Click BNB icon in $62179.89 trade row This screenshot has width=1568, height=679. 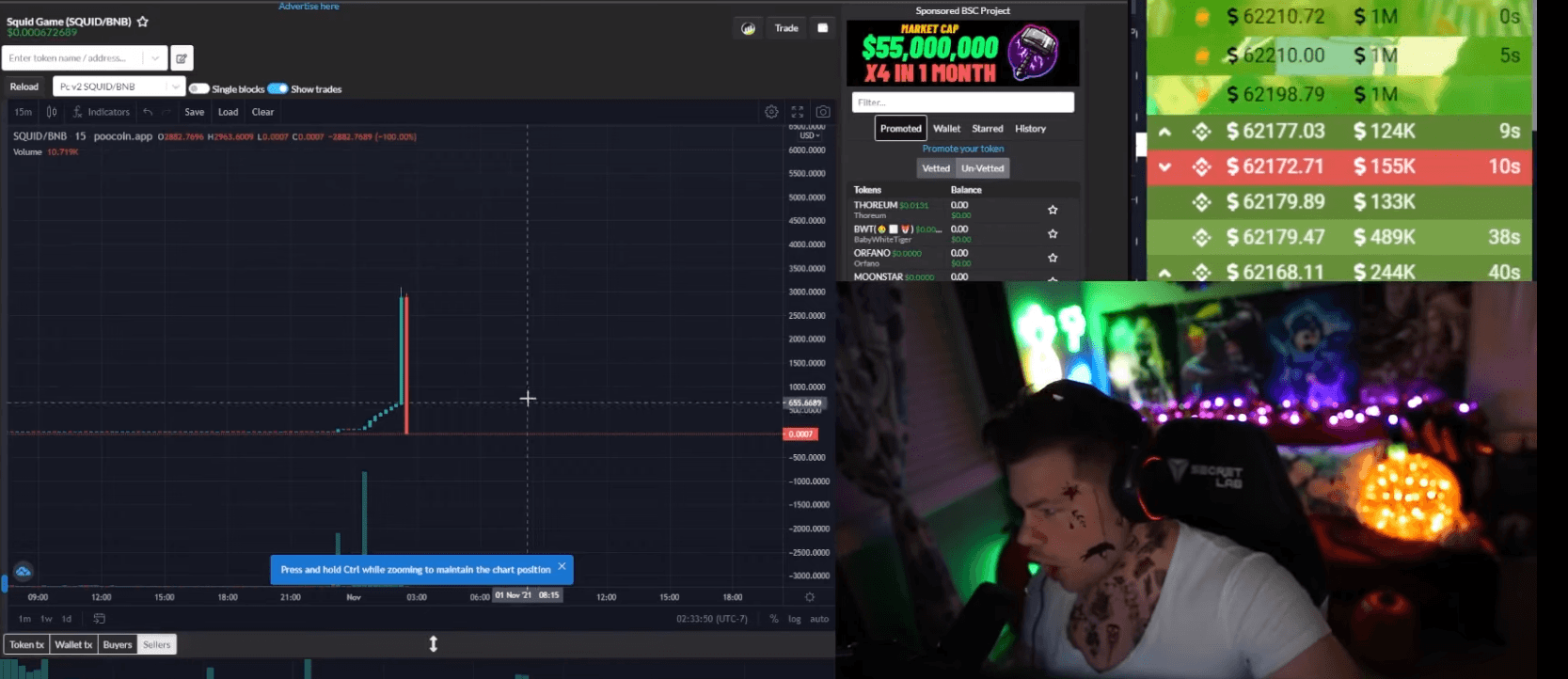tap(1201, 202)
